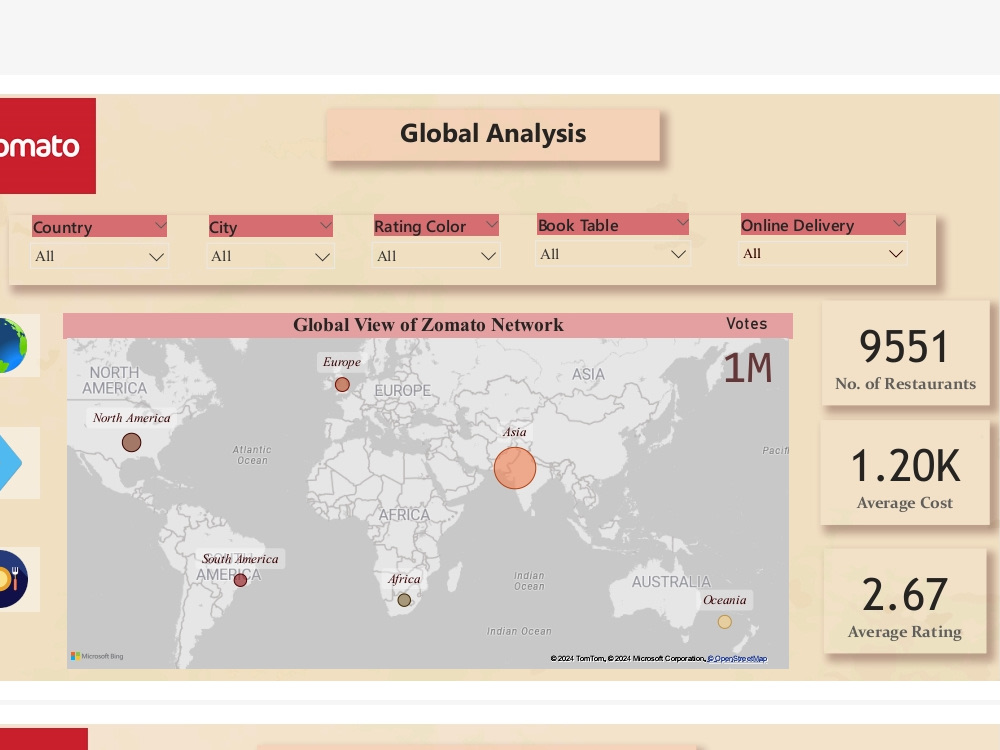Select the Votes header label
Viewport: 1000px width, 750px height.
point(747,324)
